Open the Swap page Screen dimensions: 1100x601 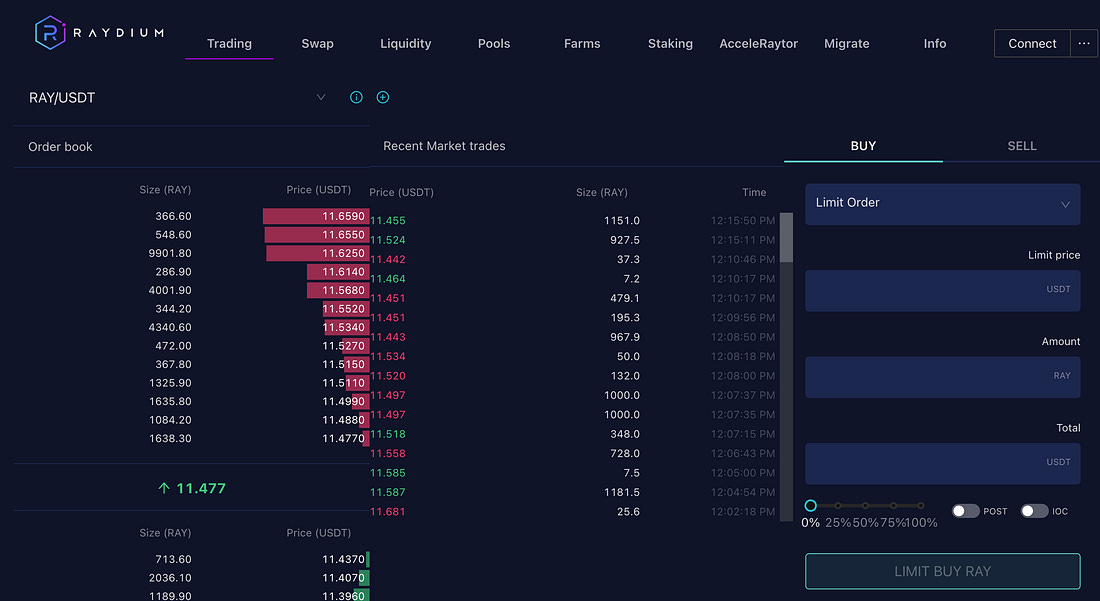(317, 44)
